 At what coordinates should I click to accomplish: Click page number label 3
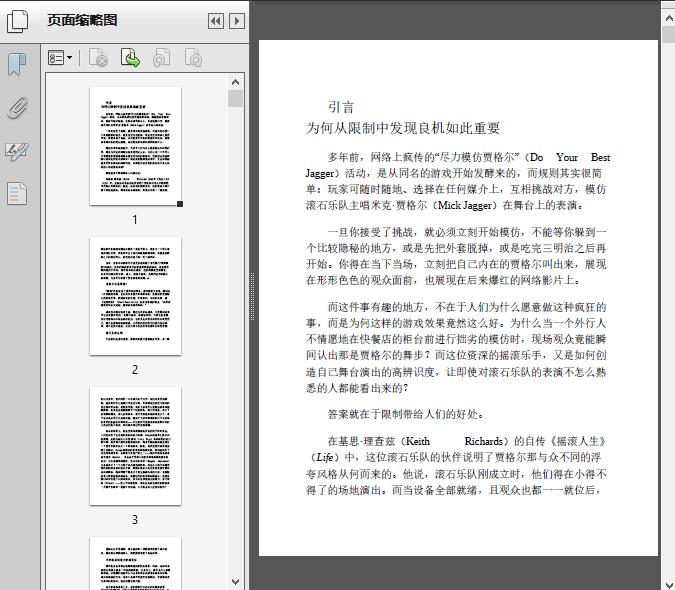135,519
